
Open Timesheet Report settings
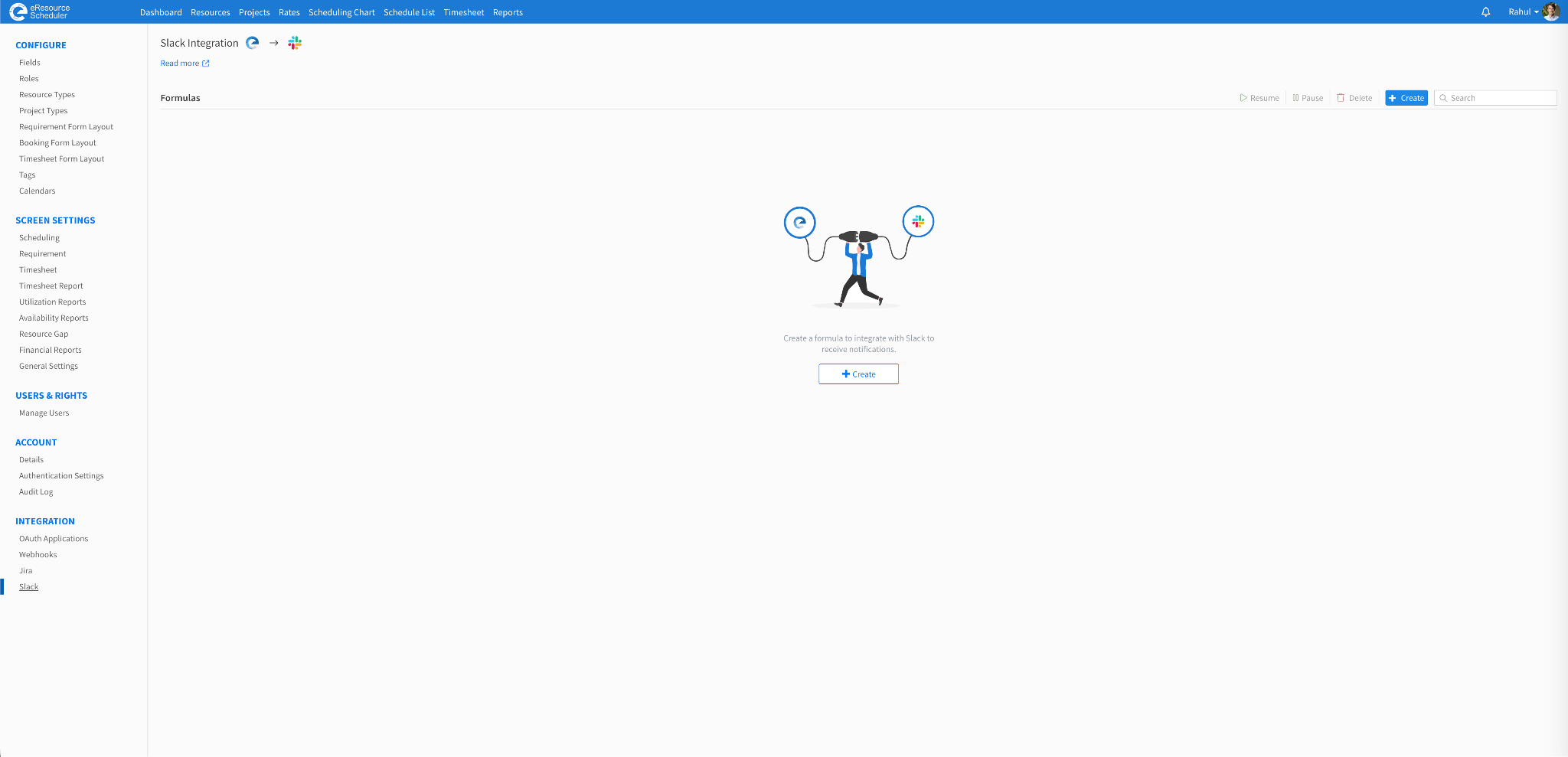[51, 286]
